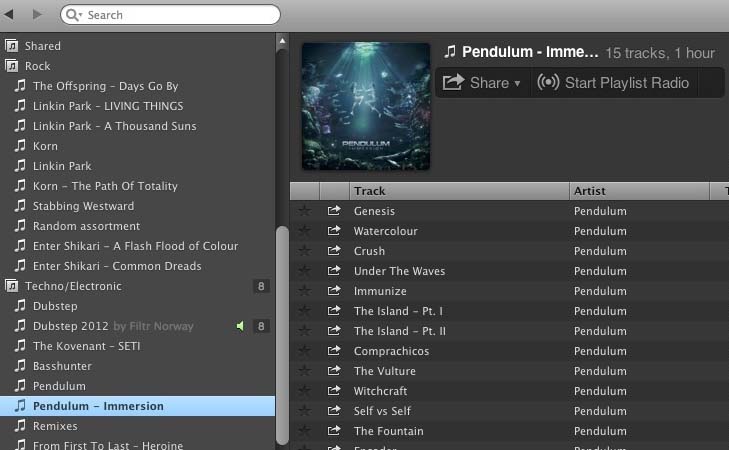This screenshot has width=729, height=450.
Task: Share The Vulture via its share icon
Action: pos(334,371)
